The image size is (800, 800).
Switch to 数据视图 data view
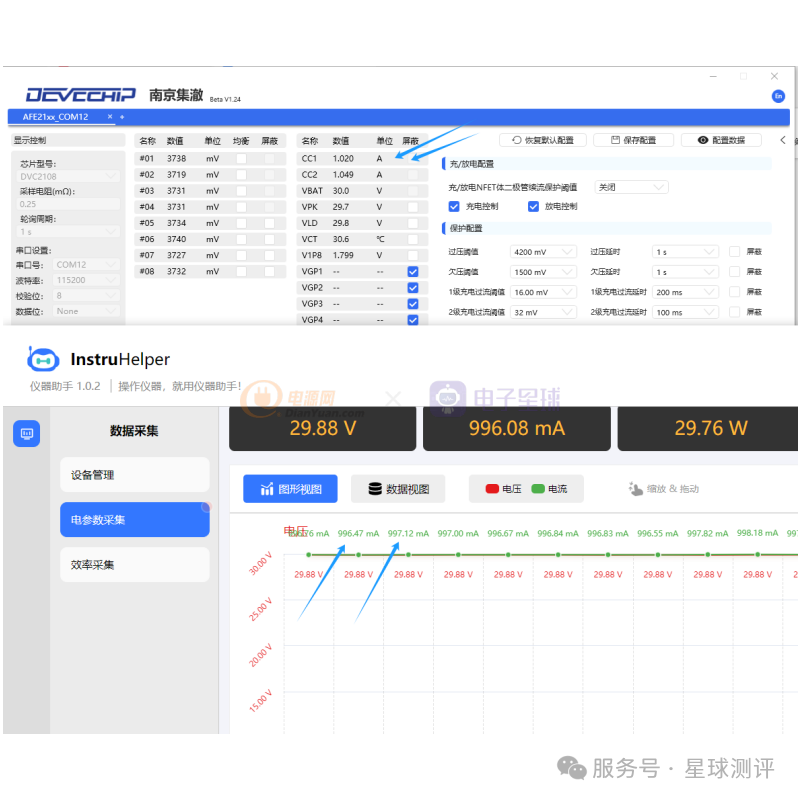(x=398, y=489)
